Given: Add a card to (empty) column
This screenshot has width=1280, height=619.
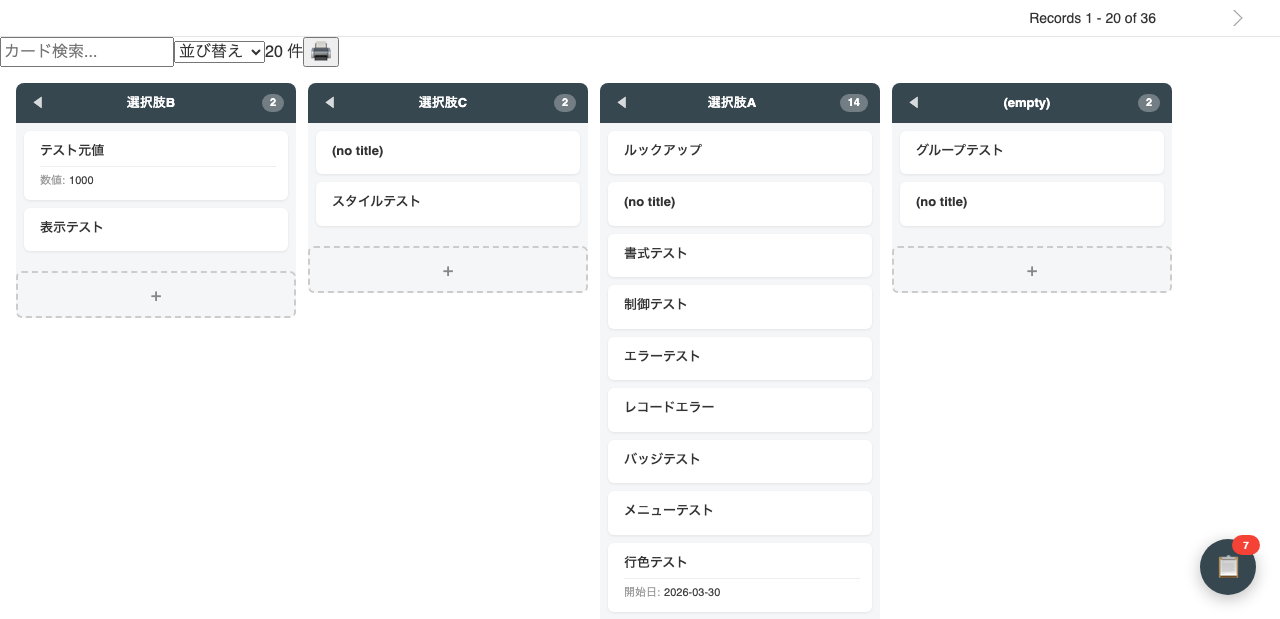Looking at the screenshot, I should coord(1032,270).
